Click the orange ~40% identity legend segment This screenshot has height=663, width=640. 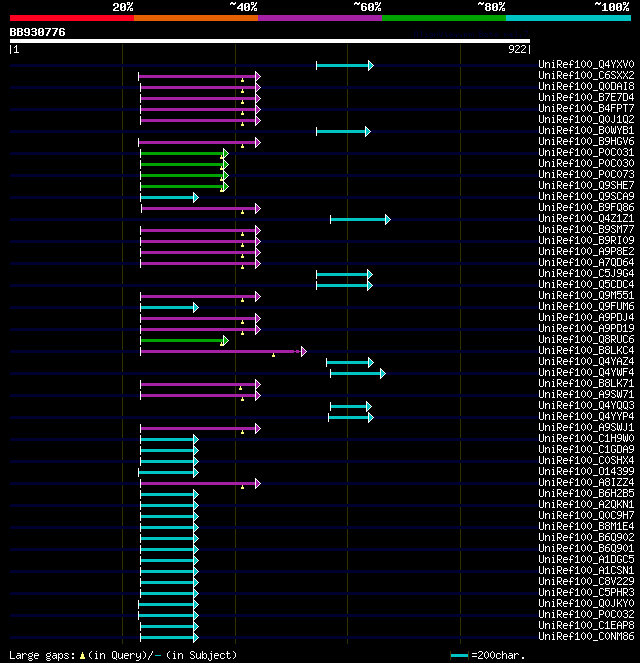click(196, 18)
